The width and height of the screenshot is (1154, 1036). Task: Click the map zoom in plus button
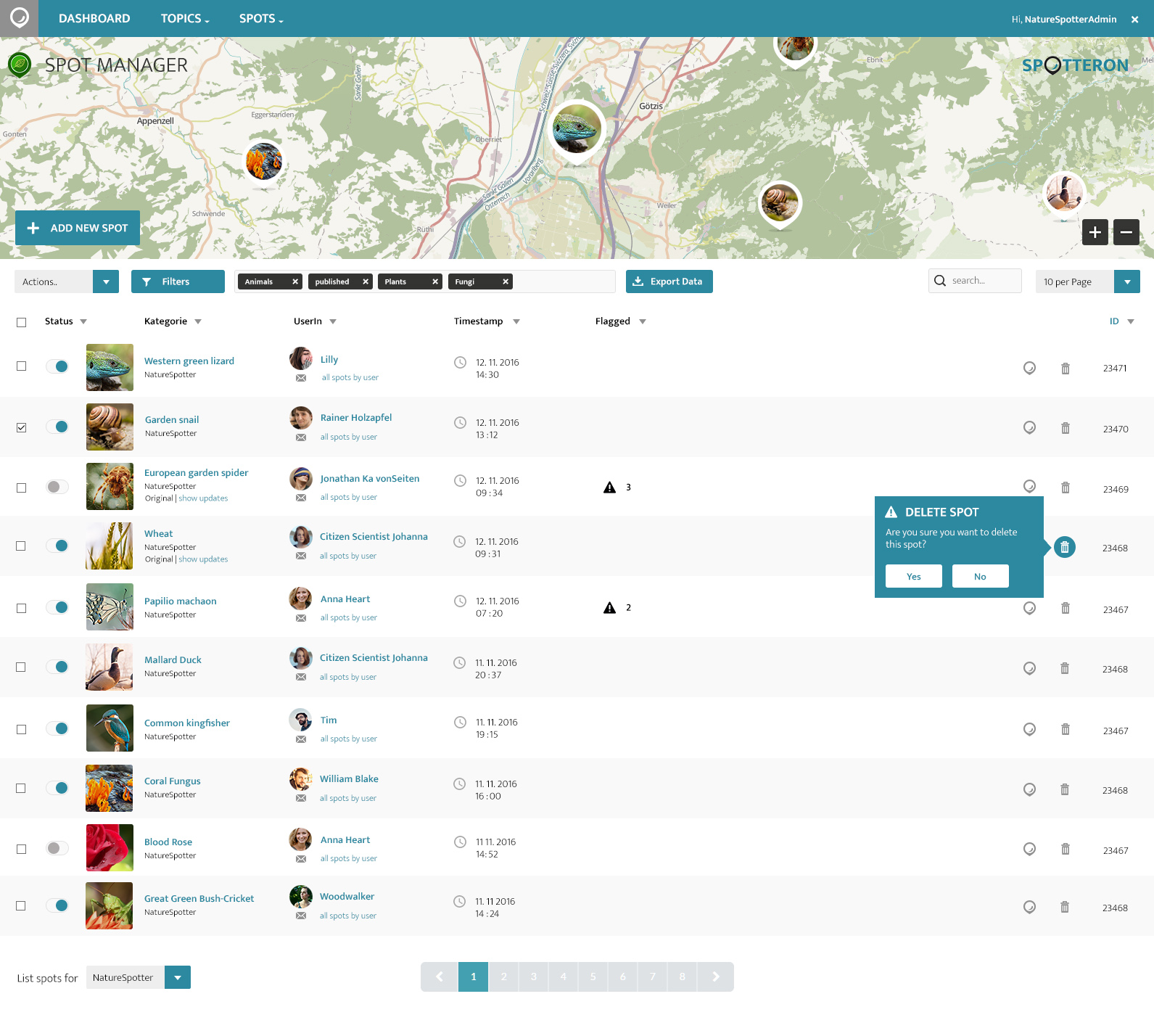coord(1095,232)
